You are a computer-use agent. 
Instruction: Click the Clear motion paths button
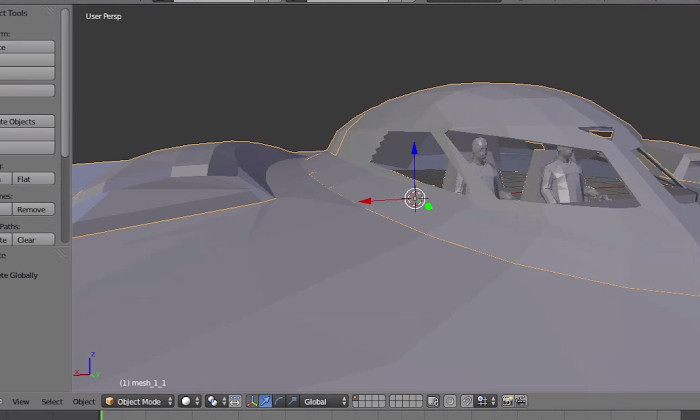(33, 240)
